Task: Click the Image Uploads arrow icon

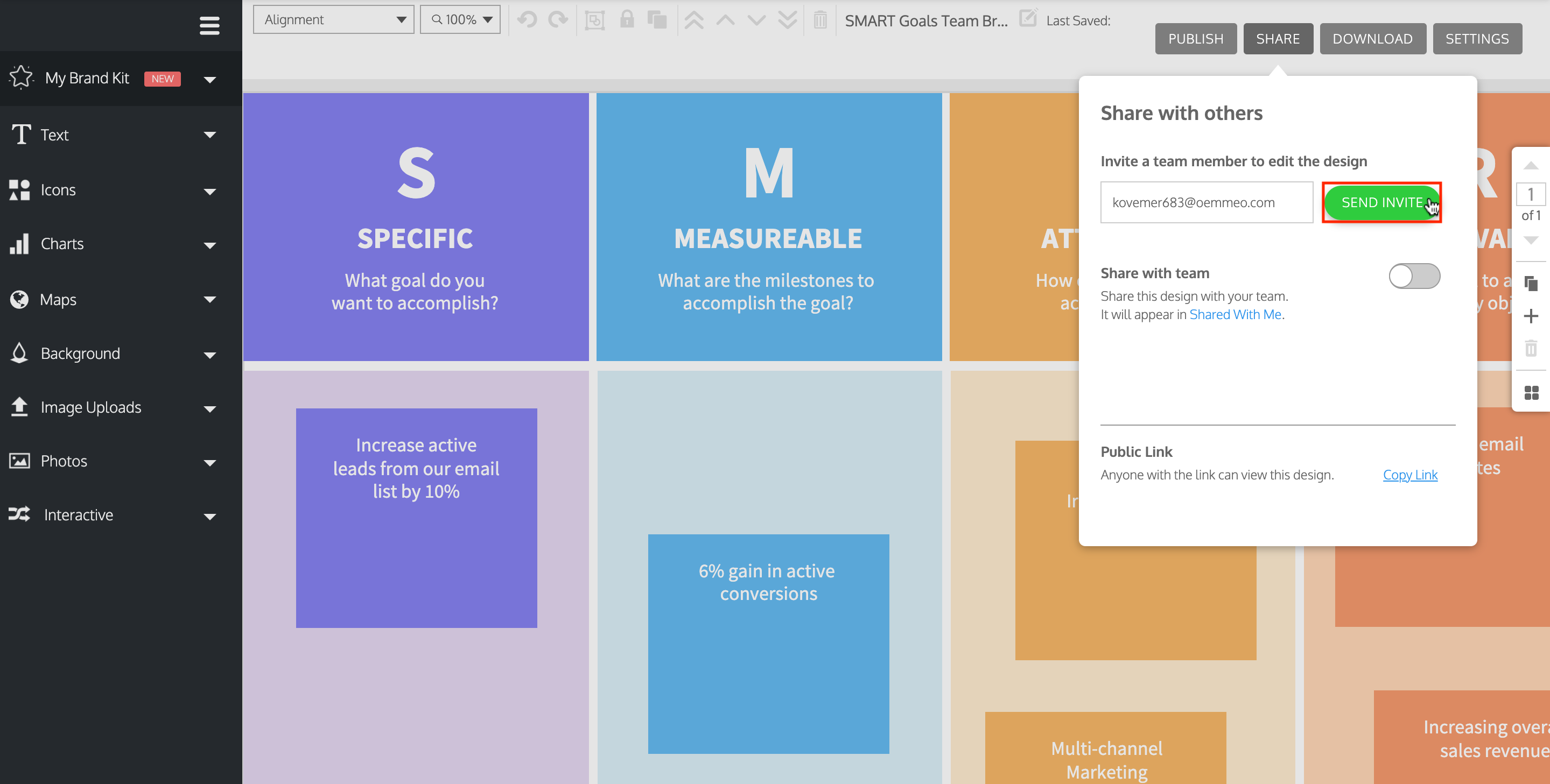Action: coord(20,407)
